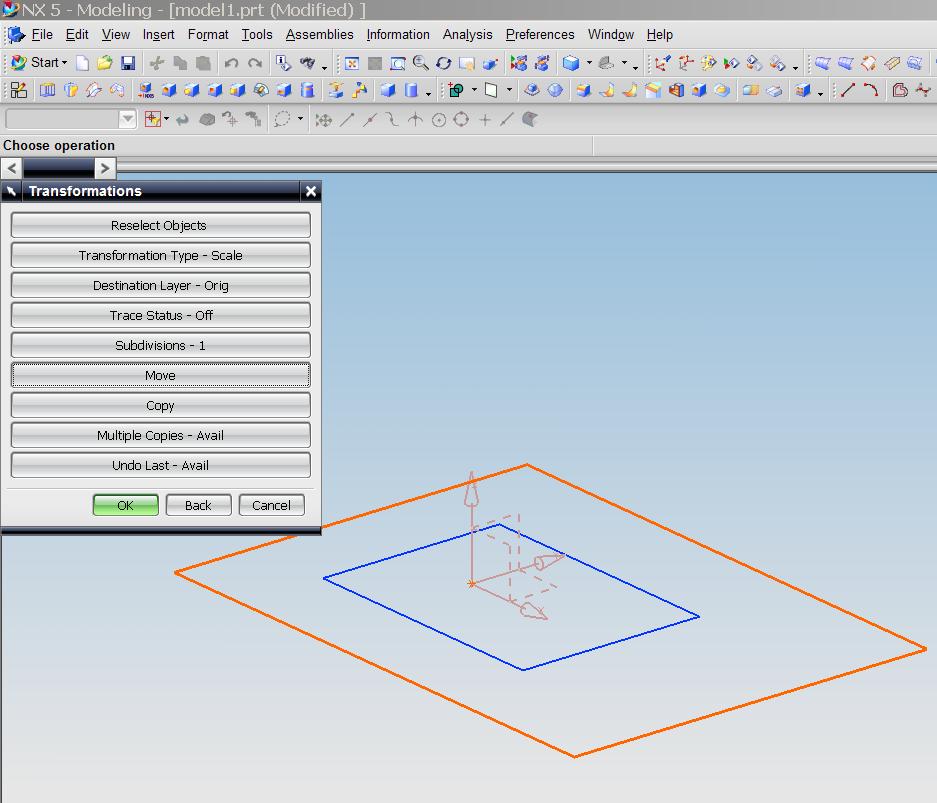Click the Cylinder primitive icon
Viewport: 937px width, 803px height.
click(411, 90)
